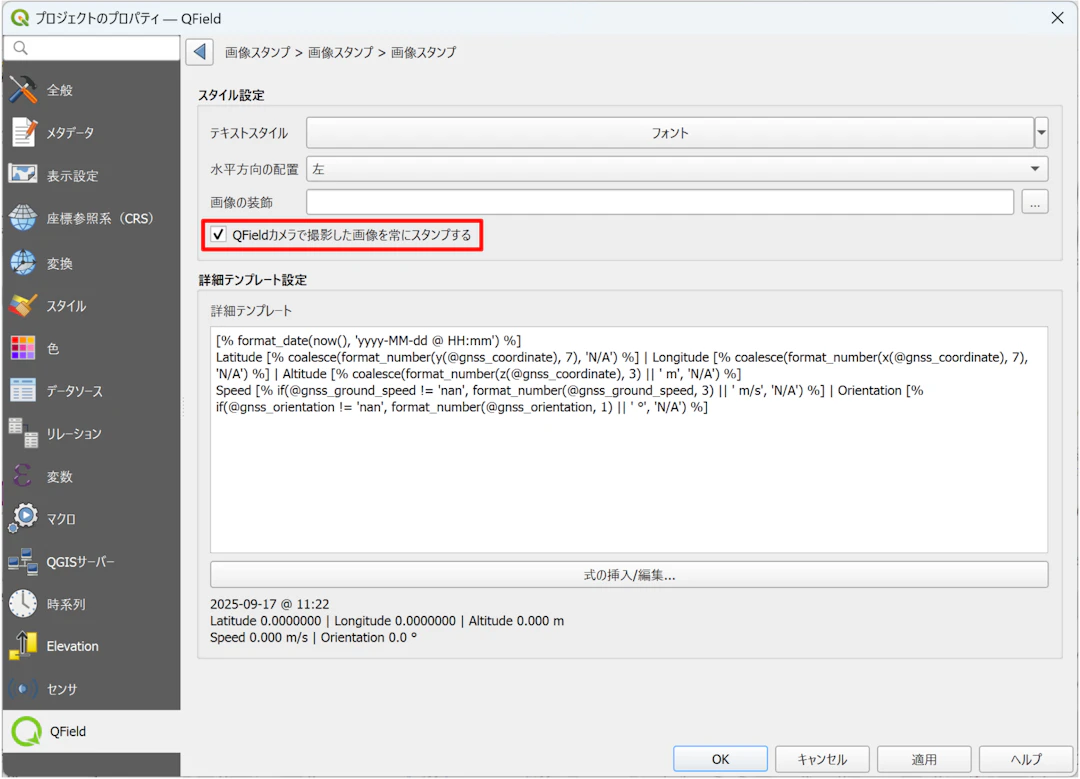
Task: Click the 詳細テンプレート設定 section heading
Action: click(253, 280)
